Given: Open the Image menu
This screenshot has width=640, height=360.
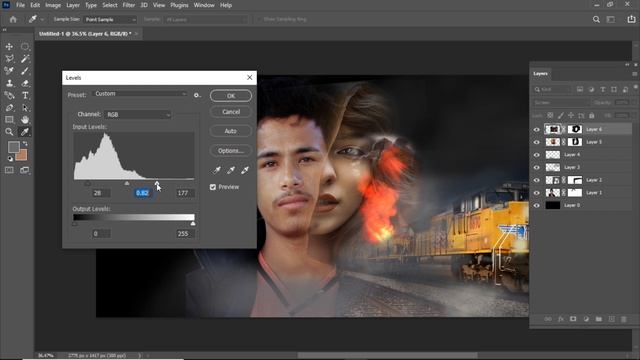Looking at the screenshot, I should [53, 5].
